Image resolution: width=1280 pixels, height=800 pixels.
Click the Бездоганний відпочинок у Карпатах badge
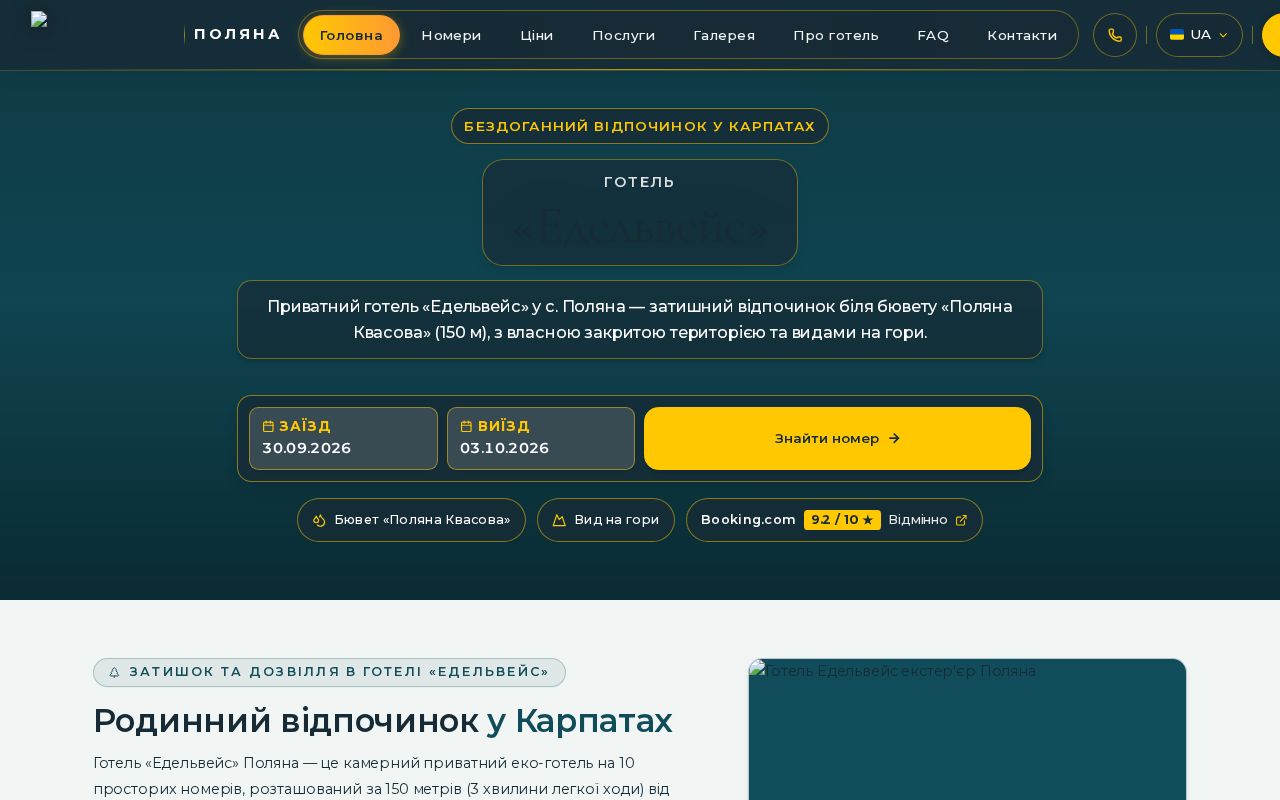(640, 126)
